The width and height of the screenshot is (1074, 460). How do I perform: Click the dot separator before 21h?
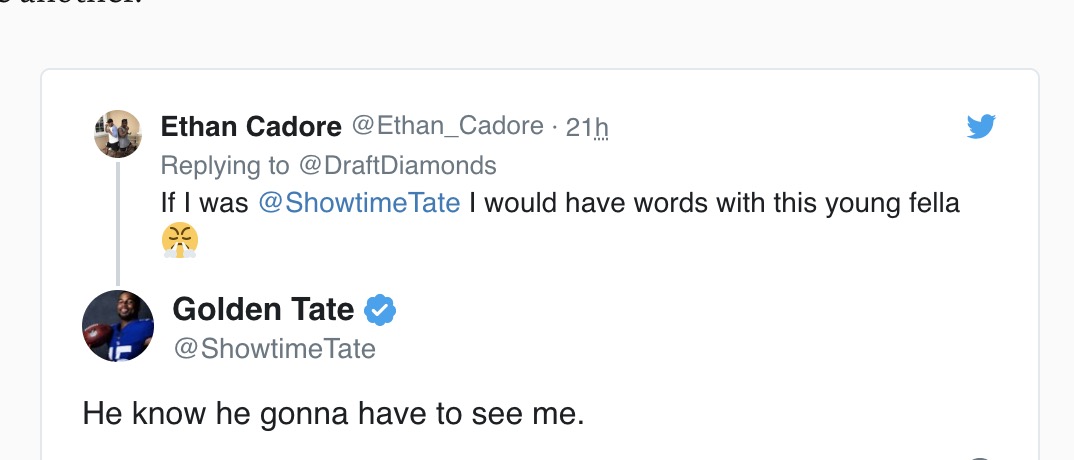554,127
